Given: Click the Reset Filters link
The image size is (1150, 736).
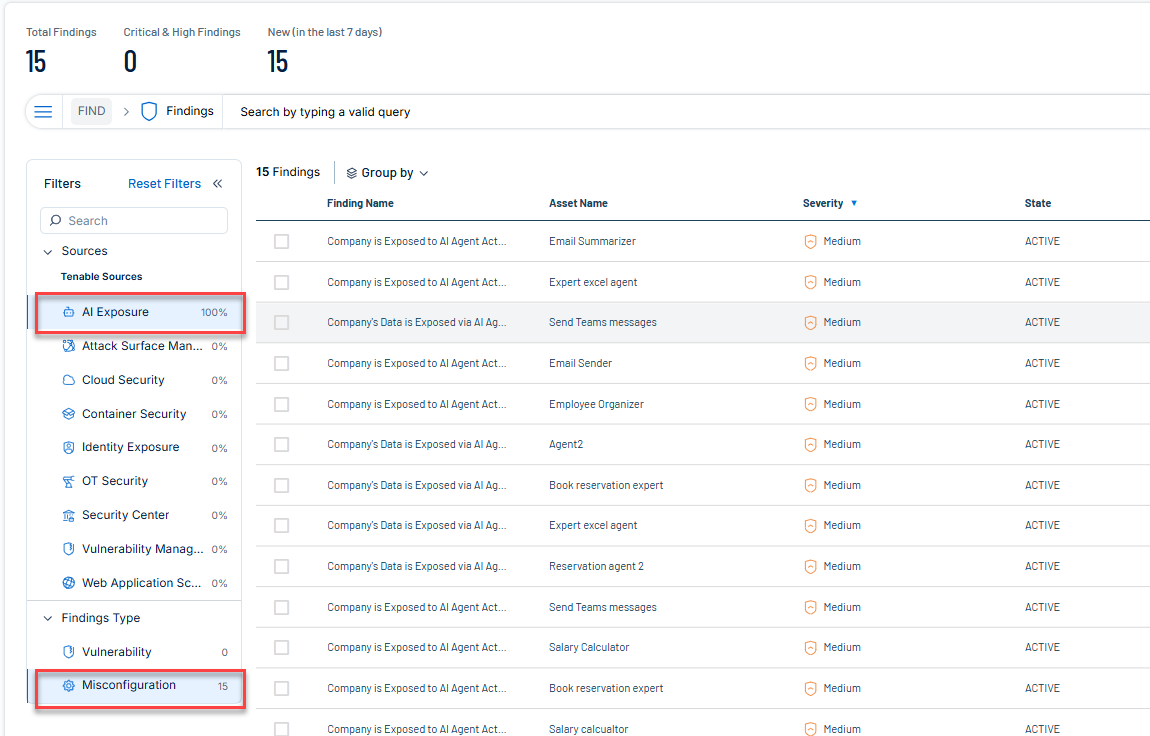Looking at the screenshot, I should coord(164,184).
